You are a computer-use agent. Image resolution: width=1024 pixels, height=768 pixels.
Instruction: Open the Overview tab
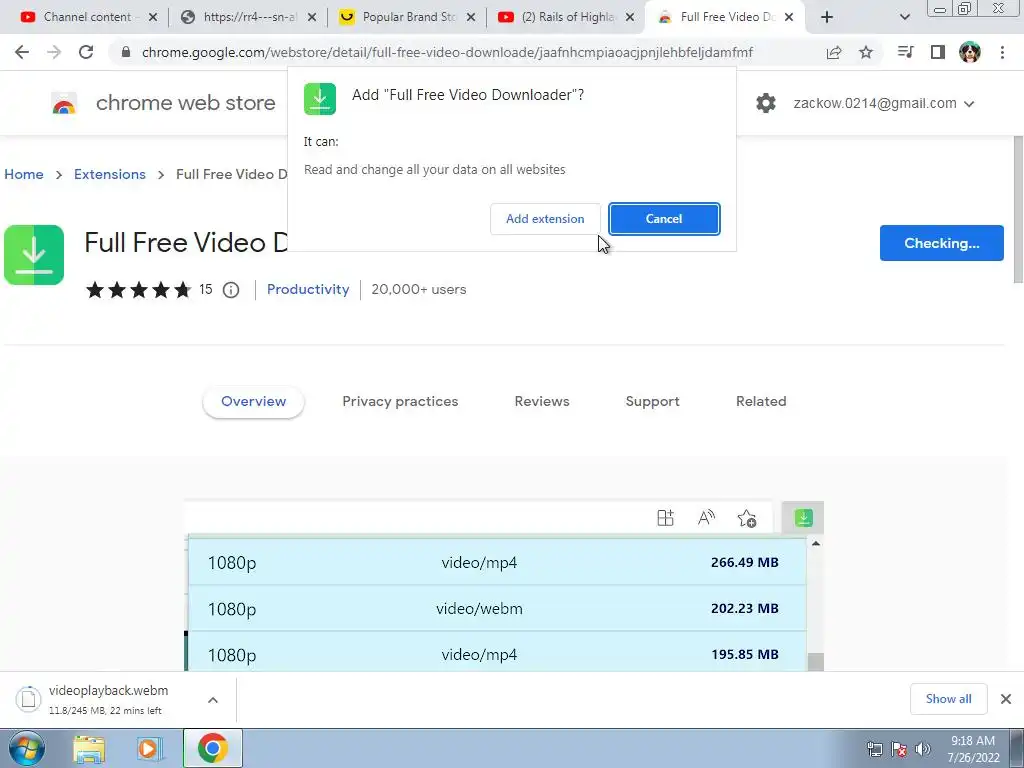point(253,401)
